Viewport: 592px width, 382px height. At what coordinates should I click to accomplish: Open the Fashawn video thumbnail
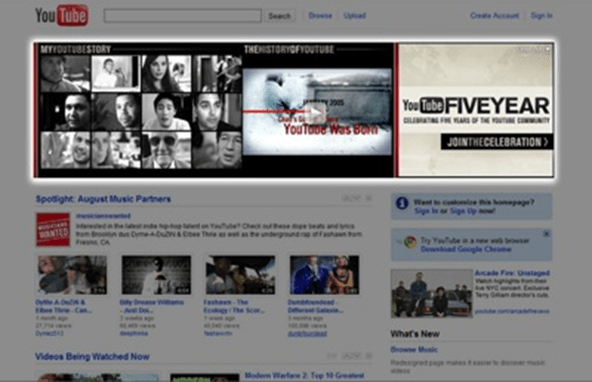(x=240, y=275)
